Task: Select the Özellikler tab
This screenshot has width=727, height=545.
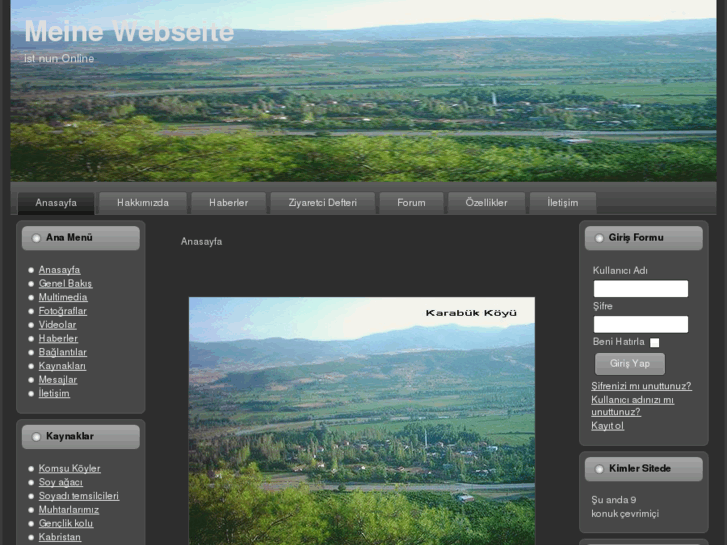Action: (x=486, y=203)
